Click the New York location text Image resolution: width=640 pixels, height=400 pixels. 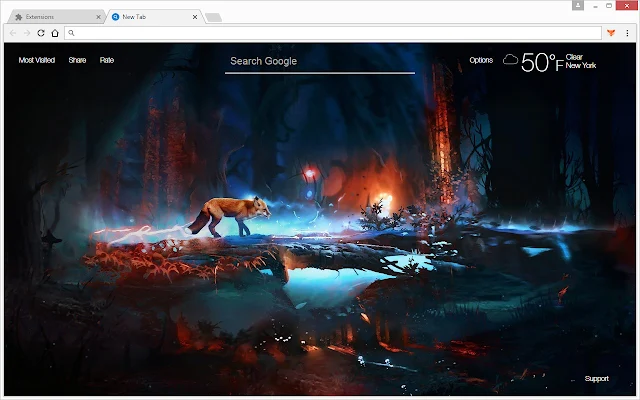581,65
